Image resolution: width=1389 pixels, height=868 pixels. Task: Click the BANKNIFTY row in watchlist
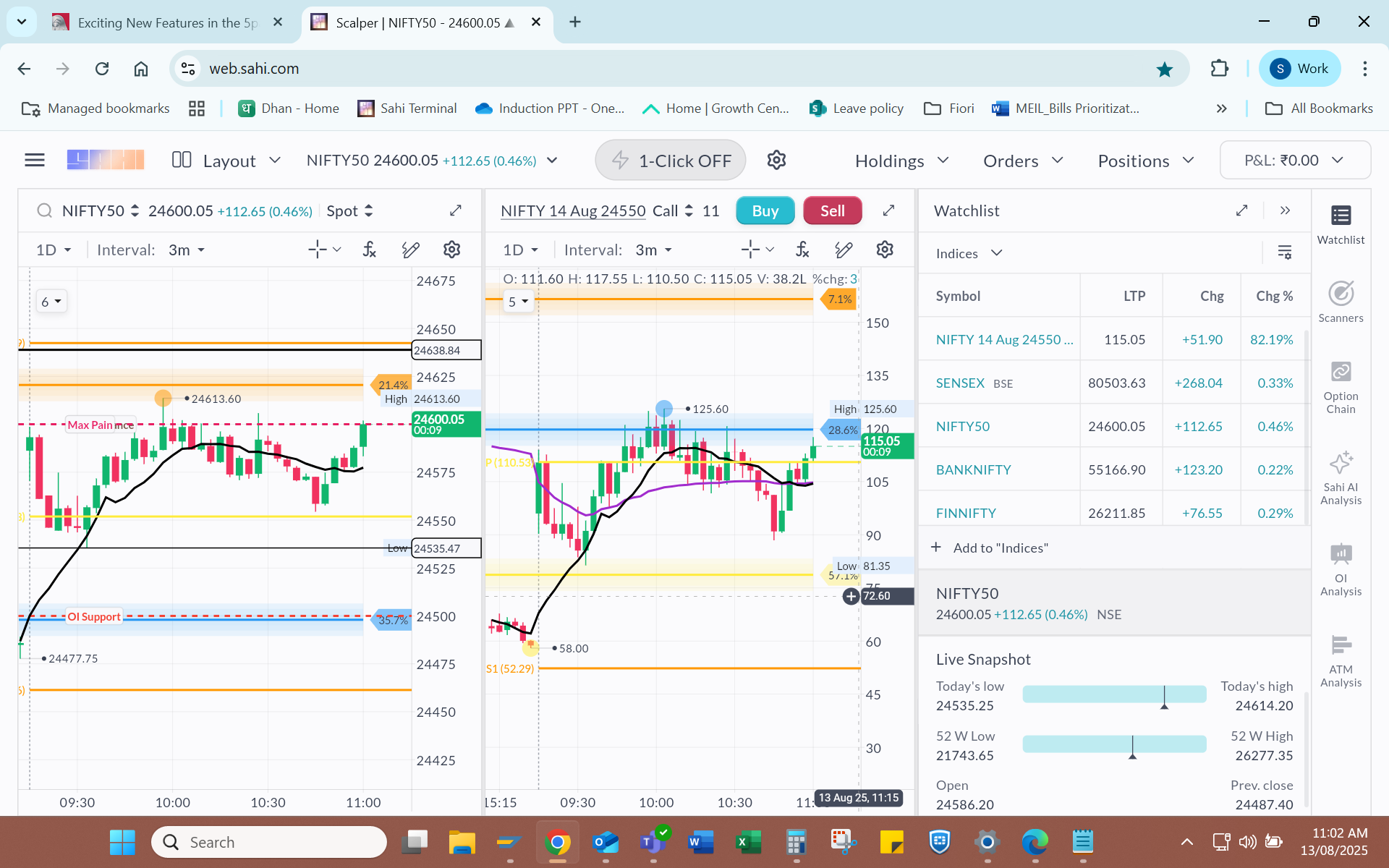coord(973,469)
